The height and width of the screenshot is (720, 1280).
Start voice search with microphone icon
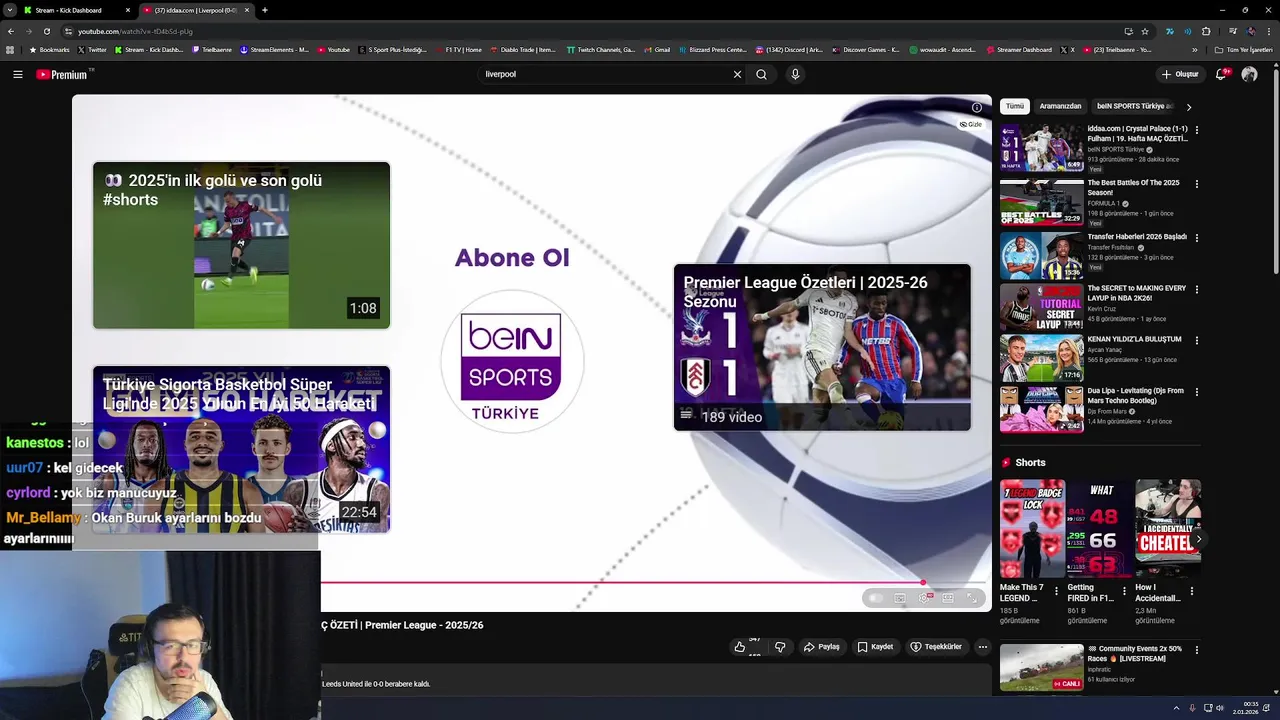coord(795,74)
